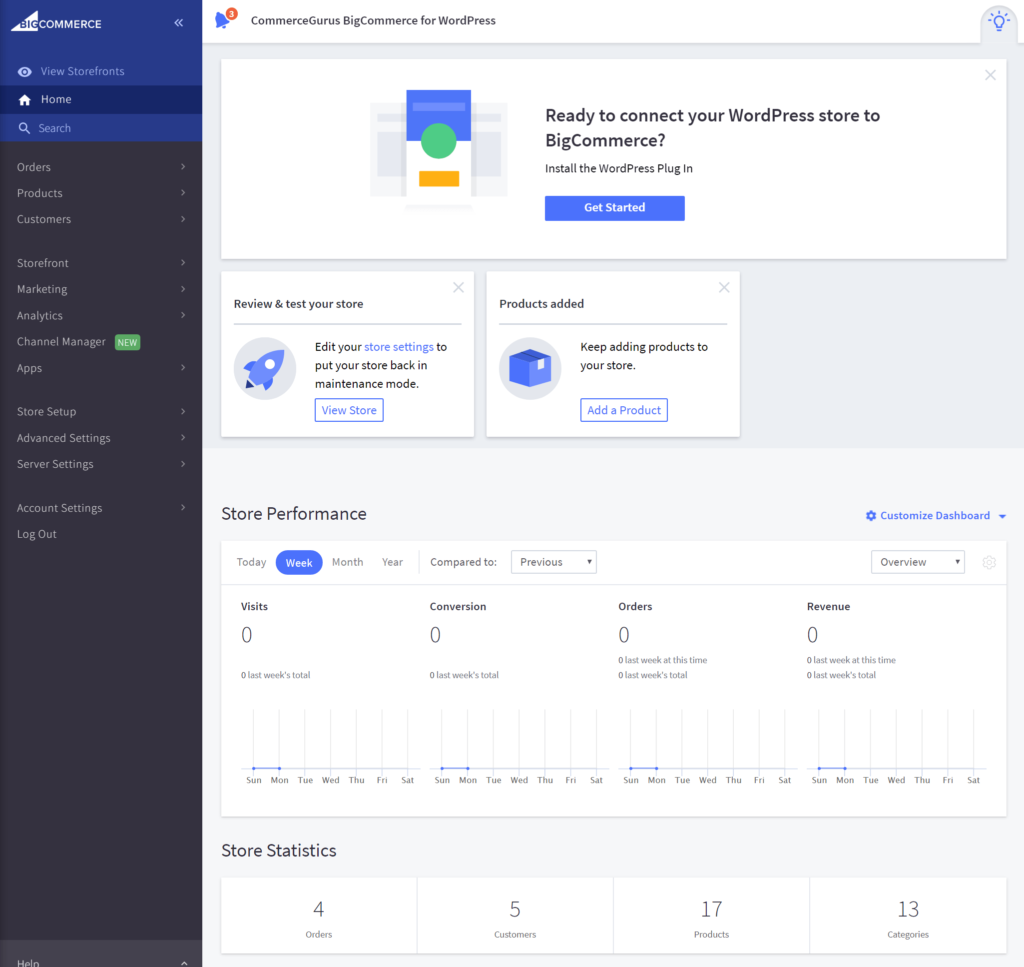Image resolution: width=1024 pixels, height=967 pixels.
Task: Click the box icon in Products added card
Action: pyautogui.click(x=530, y=368)
